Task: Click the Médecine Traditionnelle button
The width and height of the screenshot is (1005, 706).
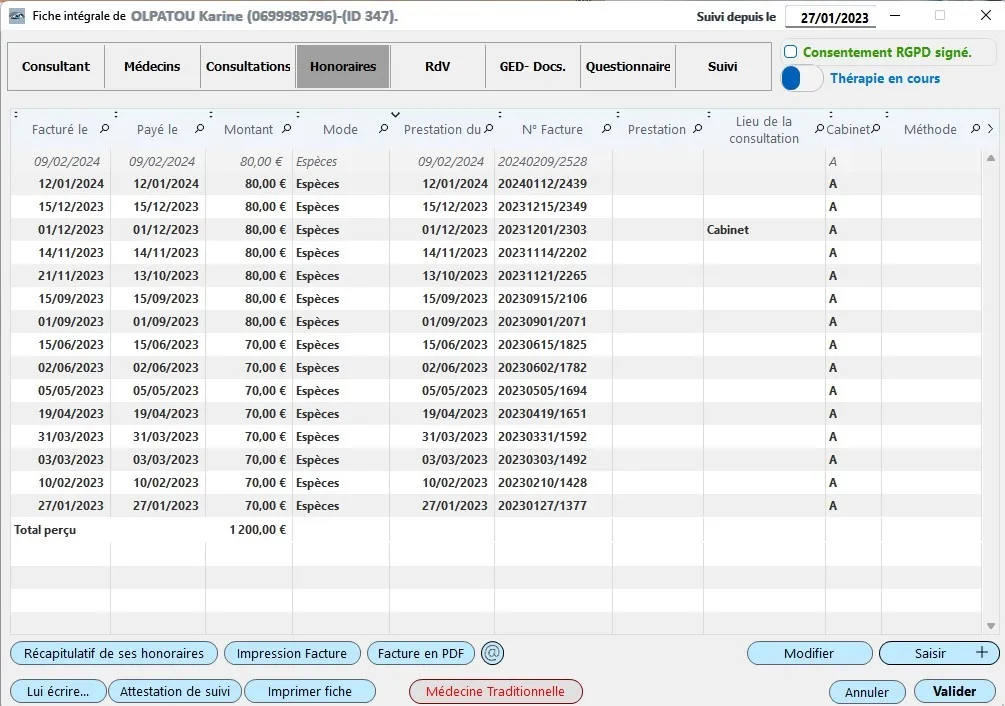Action: tap(495, 691)
